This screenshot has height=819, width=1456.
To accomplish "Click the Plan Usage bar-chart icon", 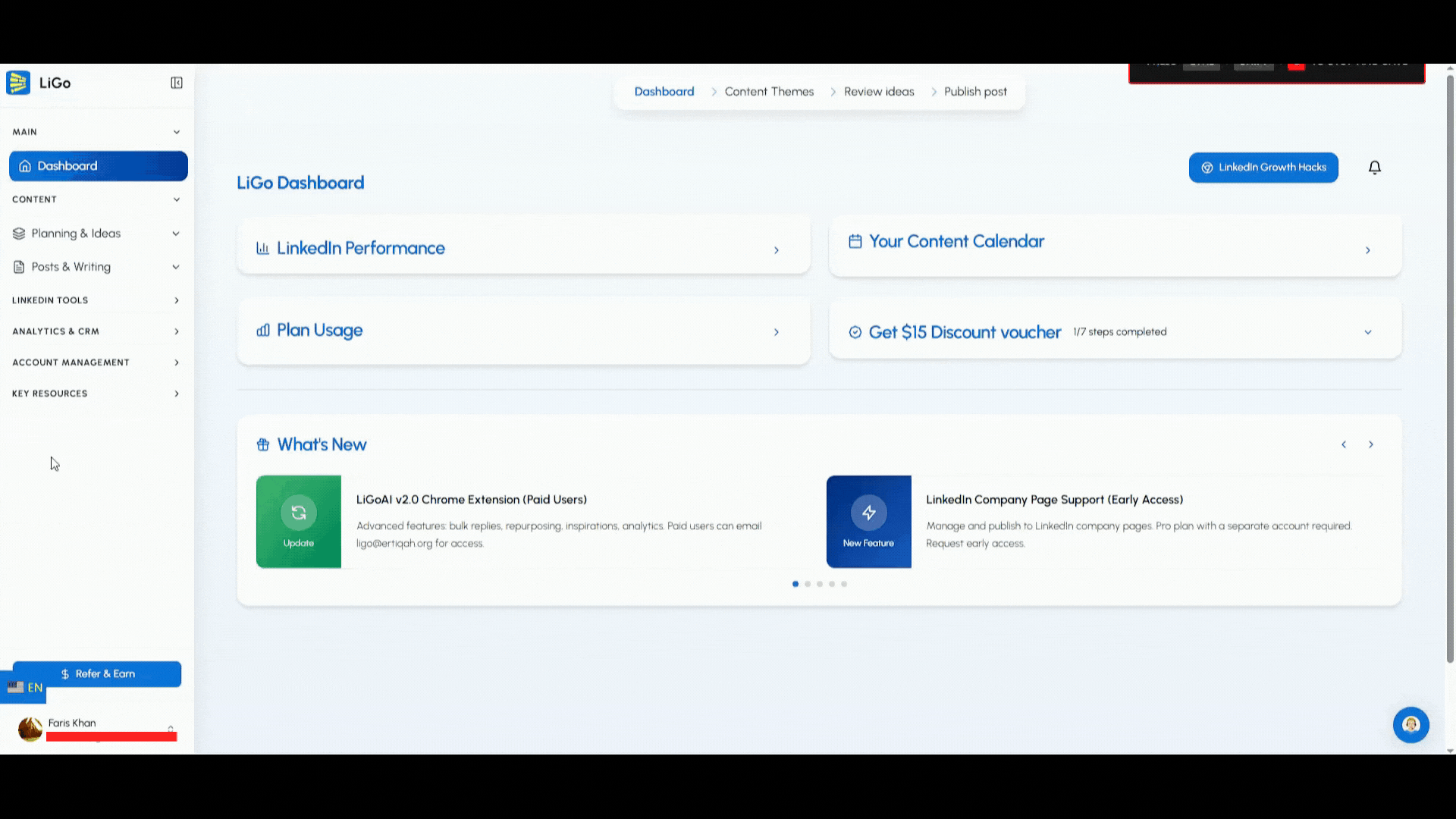I will coord(263,331).
